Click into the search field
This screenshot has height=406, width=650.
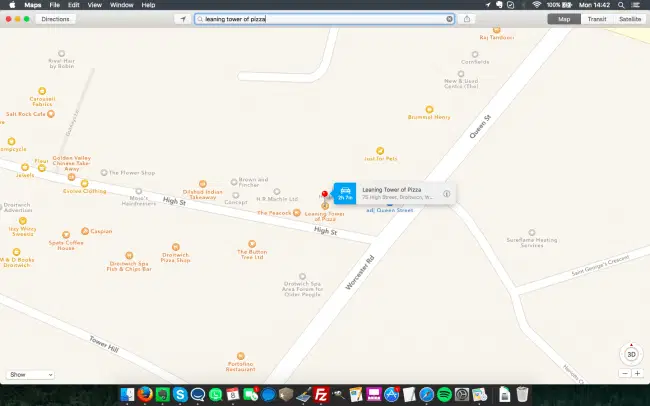[x=324, y=19]
